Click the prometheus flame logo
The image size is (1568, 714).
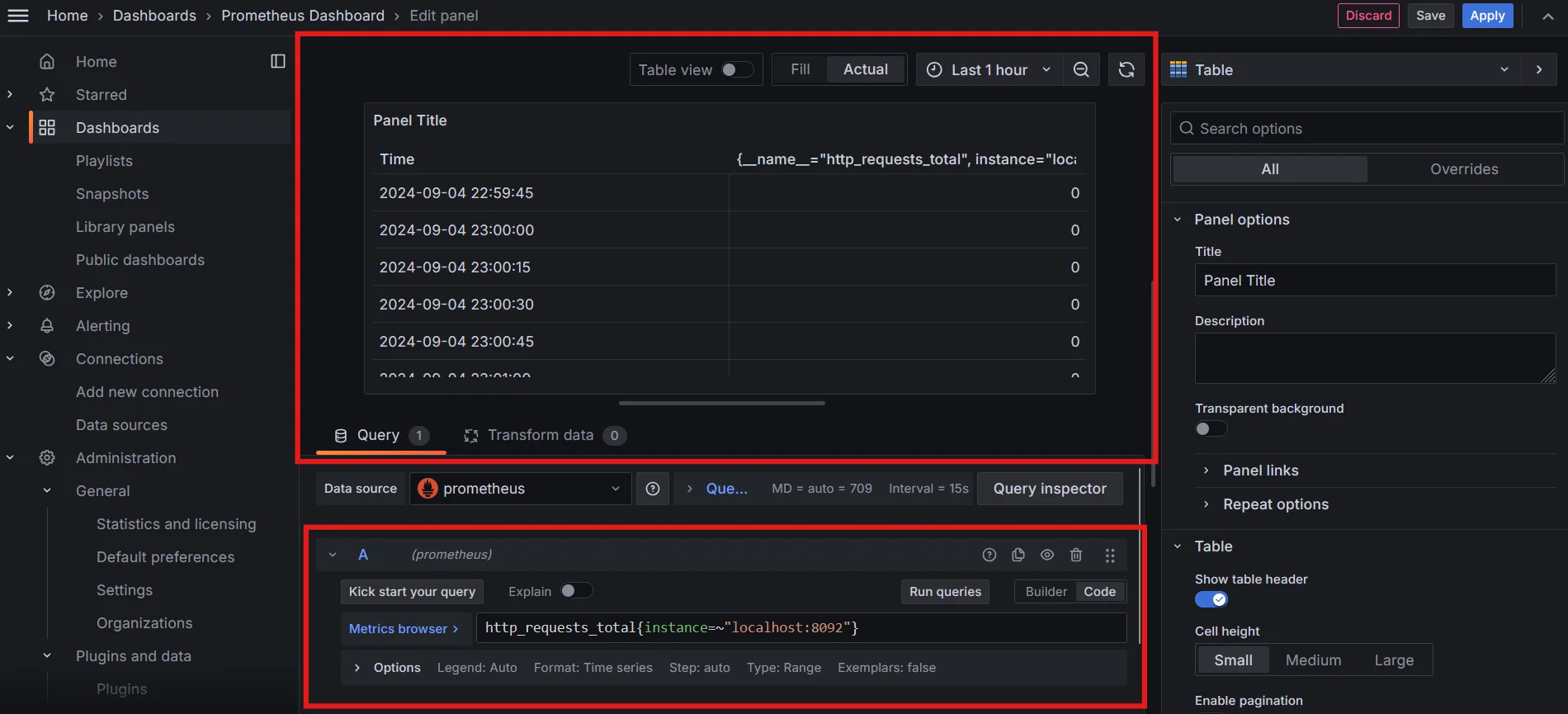427,489
